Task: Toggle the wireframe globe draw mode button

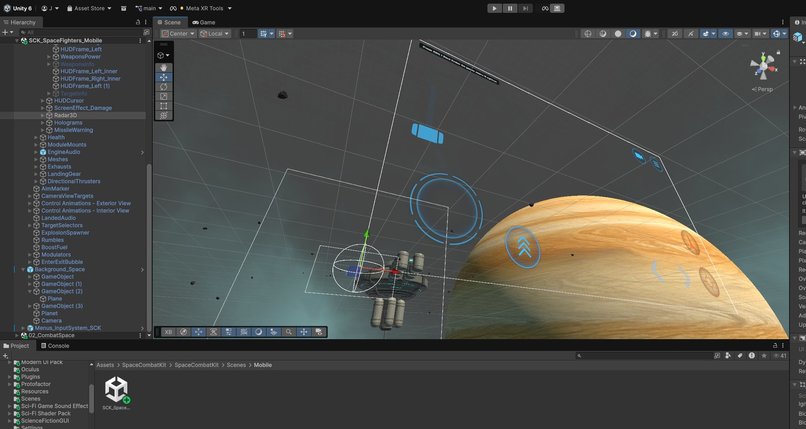Action: pos(588,33)
